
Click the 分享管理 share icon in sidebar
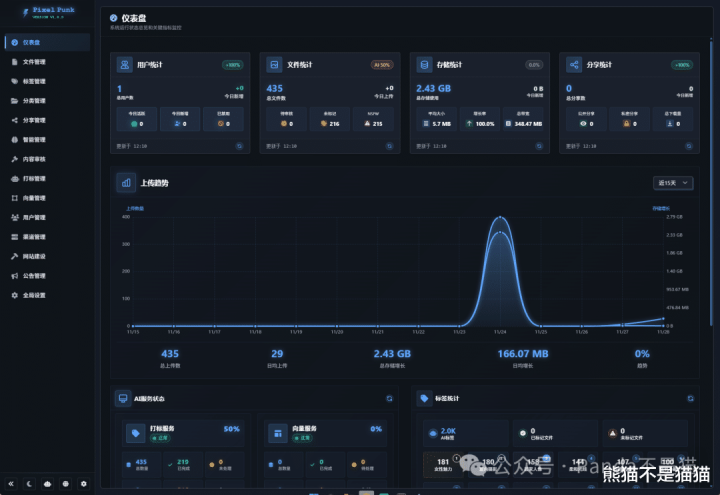point(15,120)
